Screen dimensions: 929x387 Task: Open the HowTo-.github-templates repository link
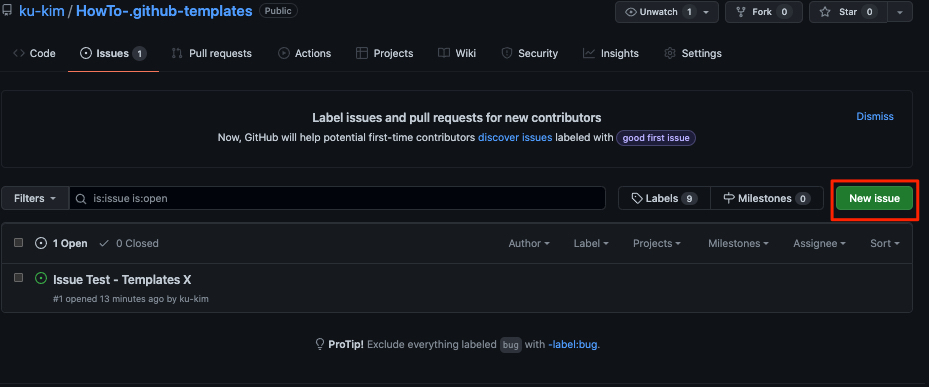(164, 11)
